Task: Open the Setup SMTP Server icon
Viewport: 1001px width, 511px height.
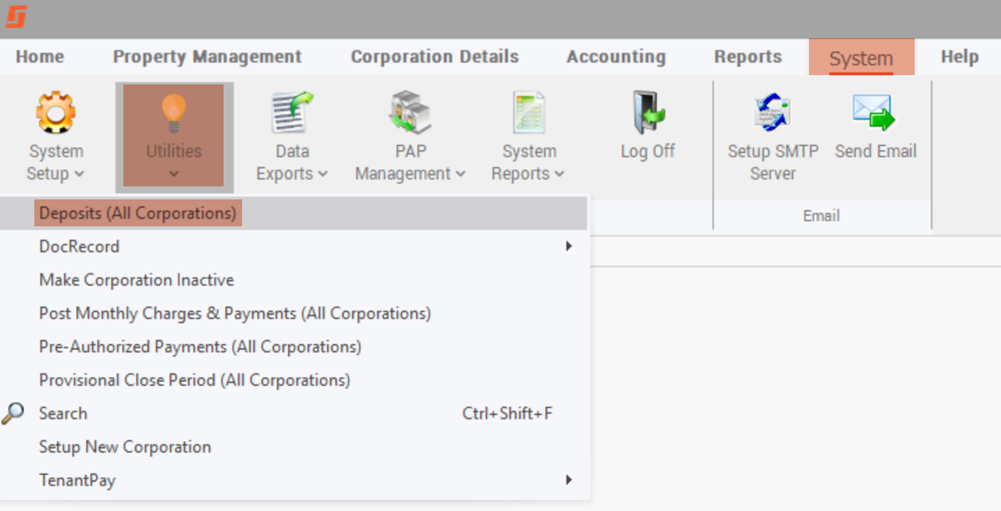Action: pyautogui.click(x=772, y=112)
